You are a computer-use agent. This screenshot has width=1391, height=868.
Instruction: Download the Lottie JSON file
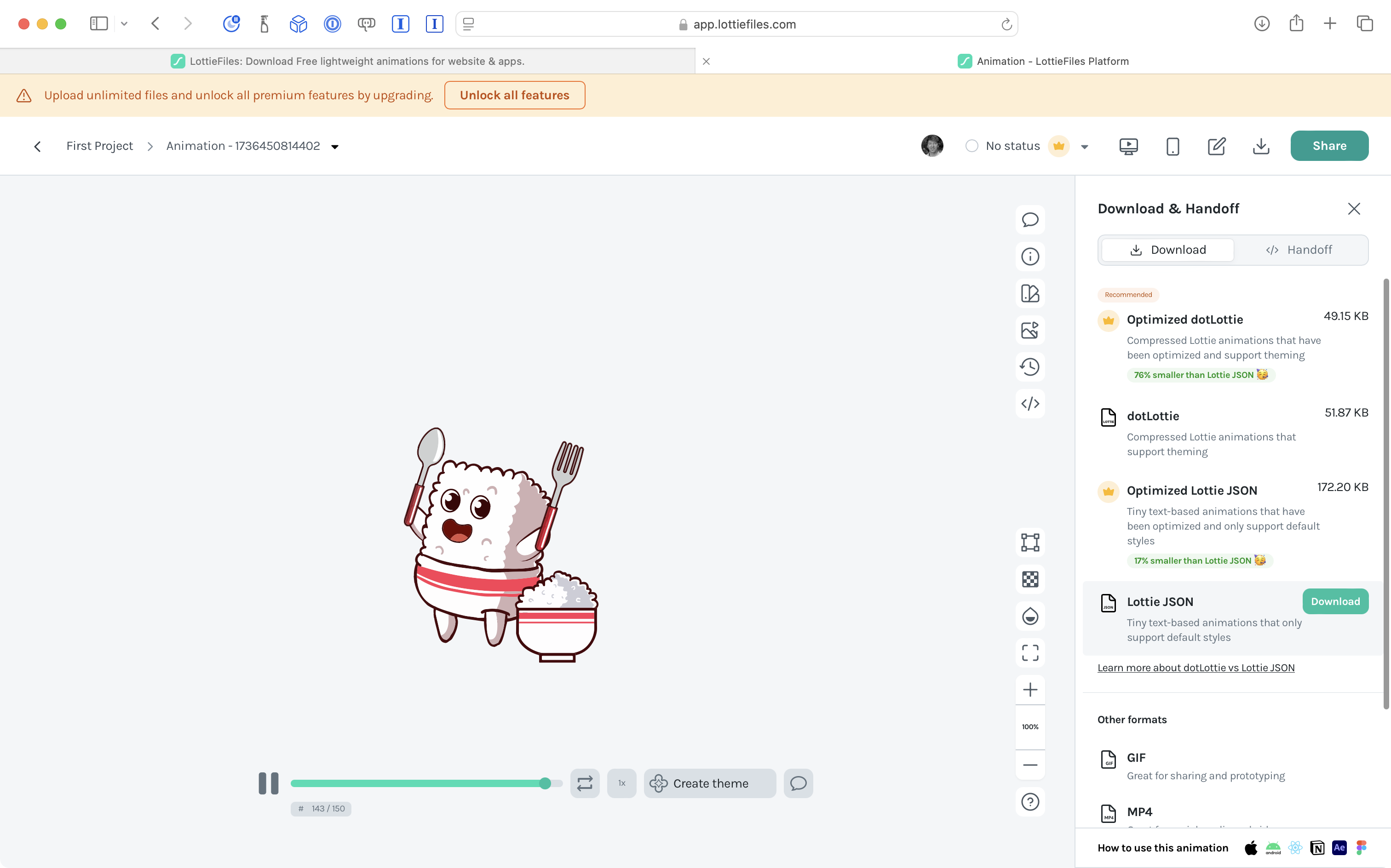pos(1335,602)
